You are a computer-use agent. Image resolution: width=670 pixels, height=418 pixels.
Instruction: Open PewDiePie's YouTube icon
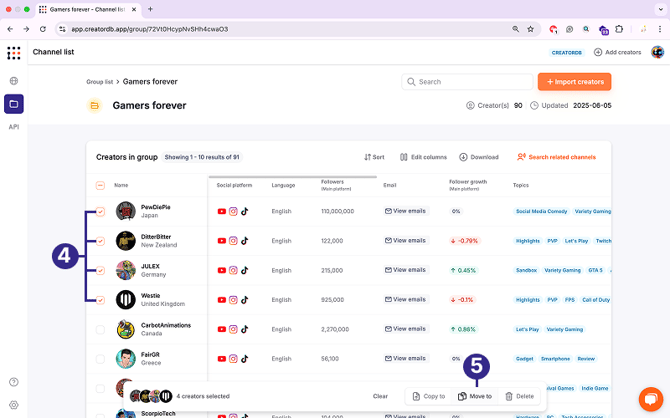pyautogui.click(x=221, y=211)
